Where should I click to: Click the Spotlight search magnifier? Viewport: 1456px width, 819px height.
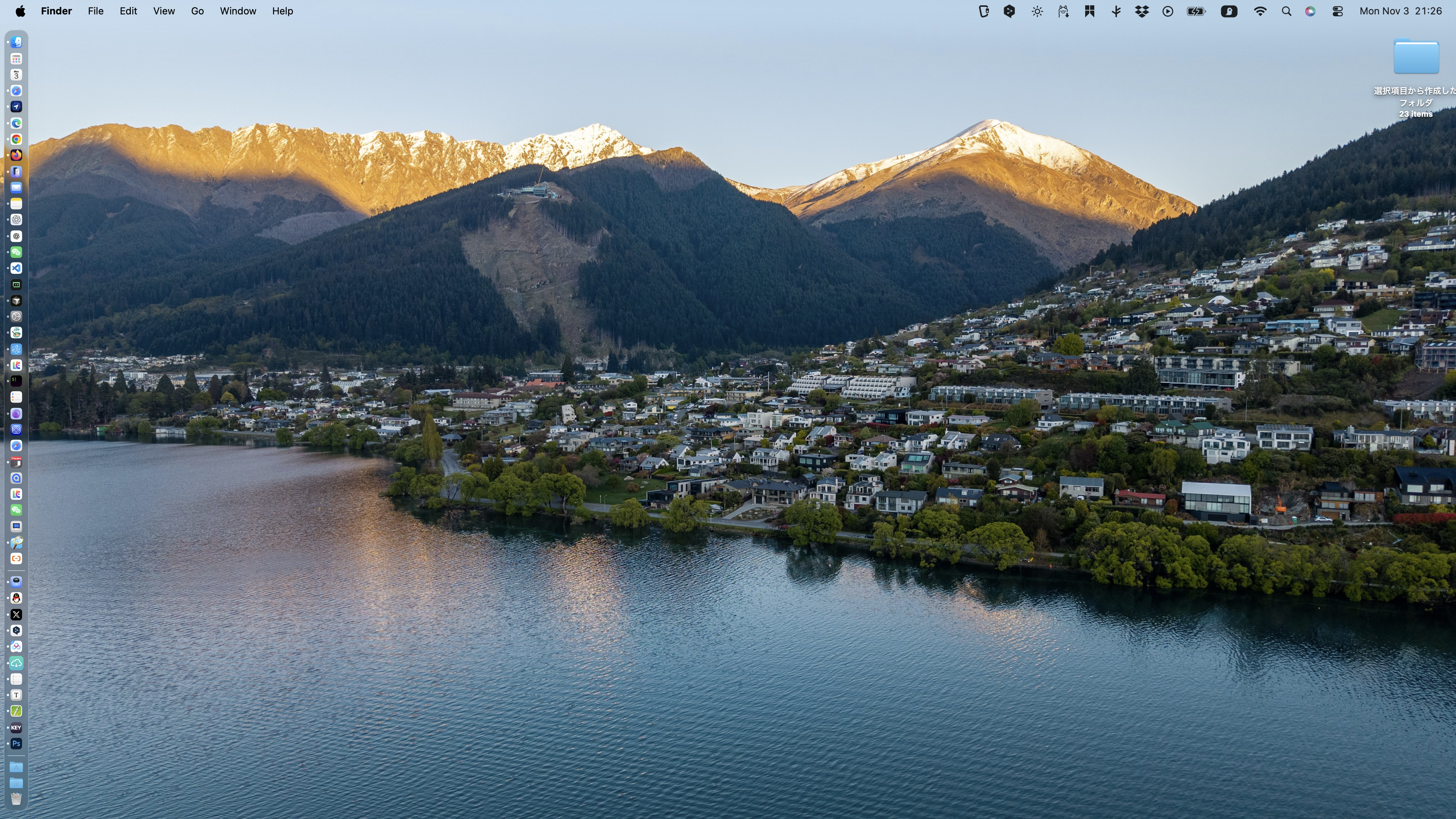pos(1287,11)
